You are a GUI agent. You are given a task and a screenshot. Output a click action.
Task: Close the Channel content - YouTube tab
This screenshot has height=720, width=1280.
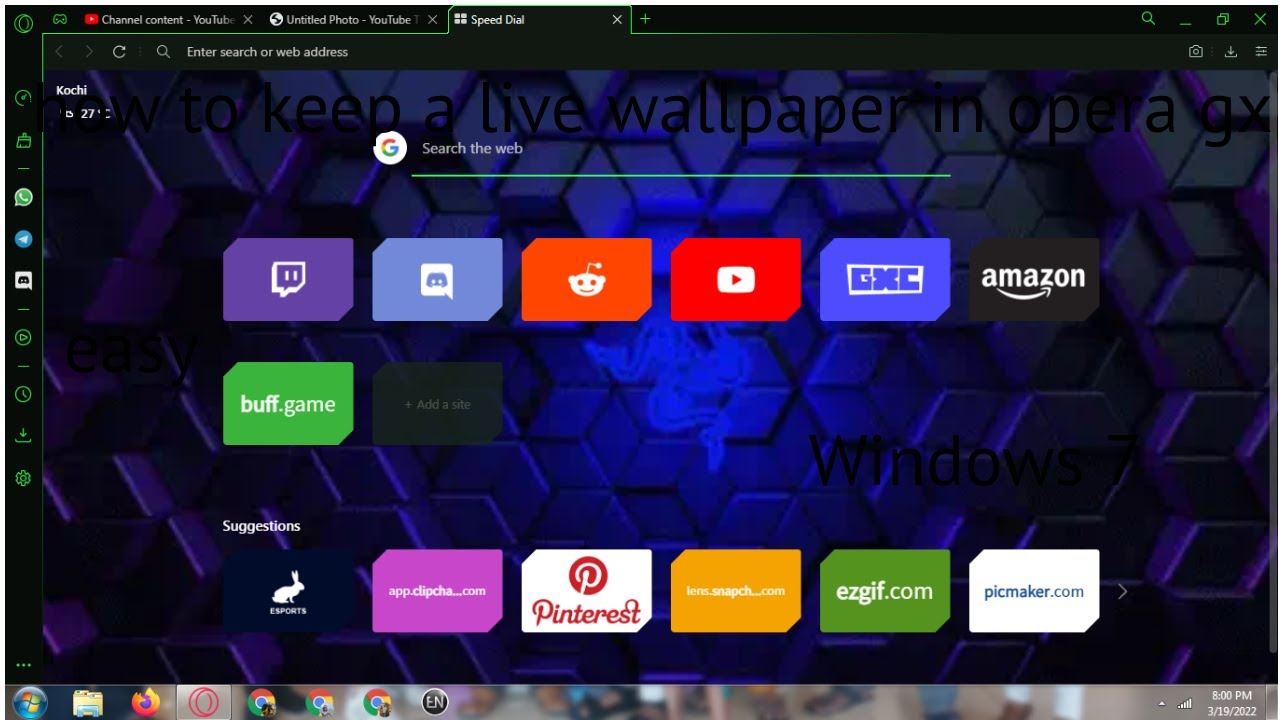[x=248, y=19]
